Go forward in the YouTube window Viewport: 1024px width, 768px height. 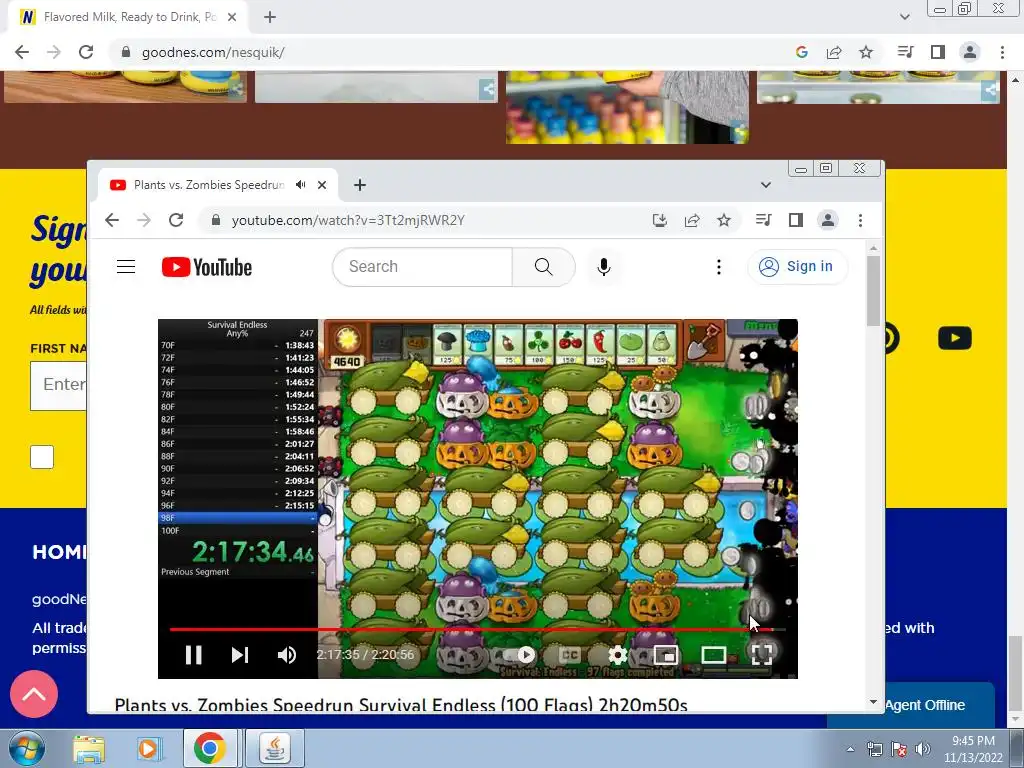pos(144,220)
